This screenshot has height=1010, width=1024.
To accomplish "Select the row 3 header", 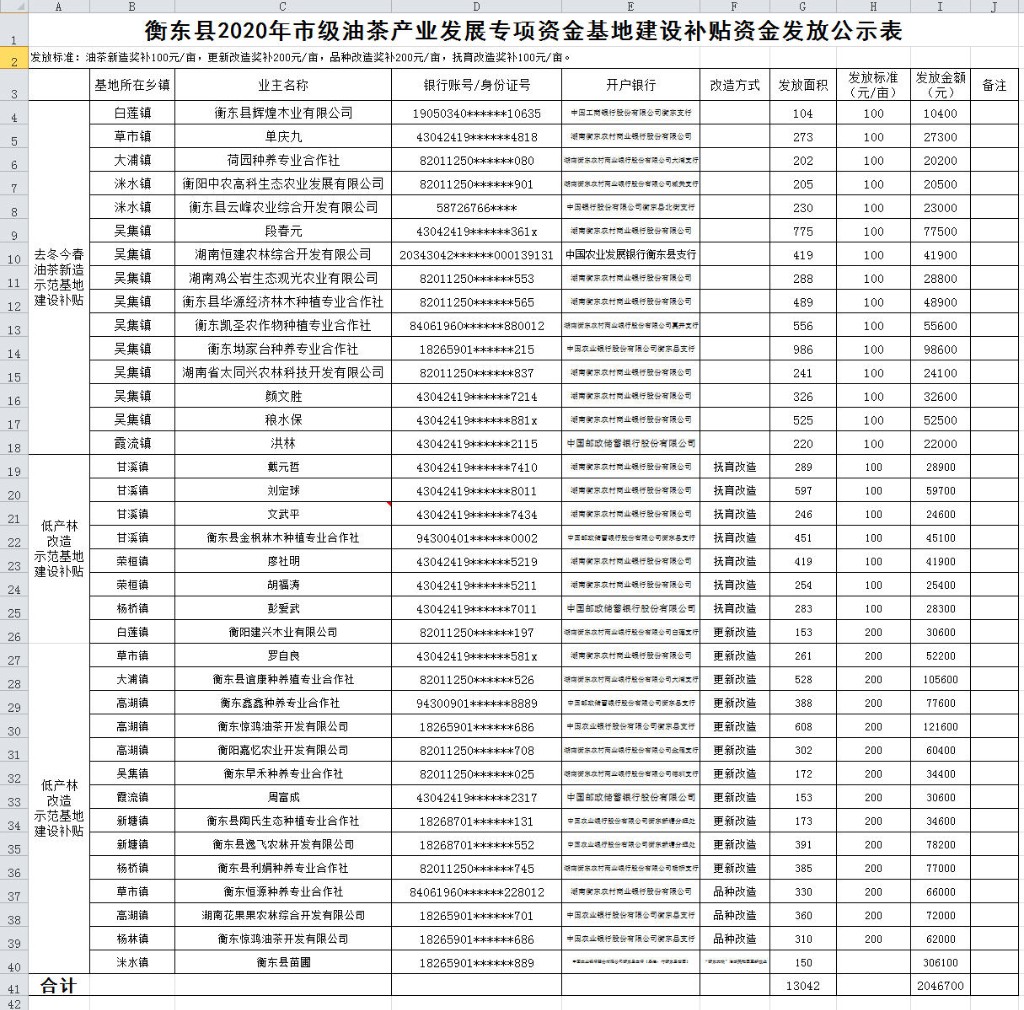I will click(14, 86).
